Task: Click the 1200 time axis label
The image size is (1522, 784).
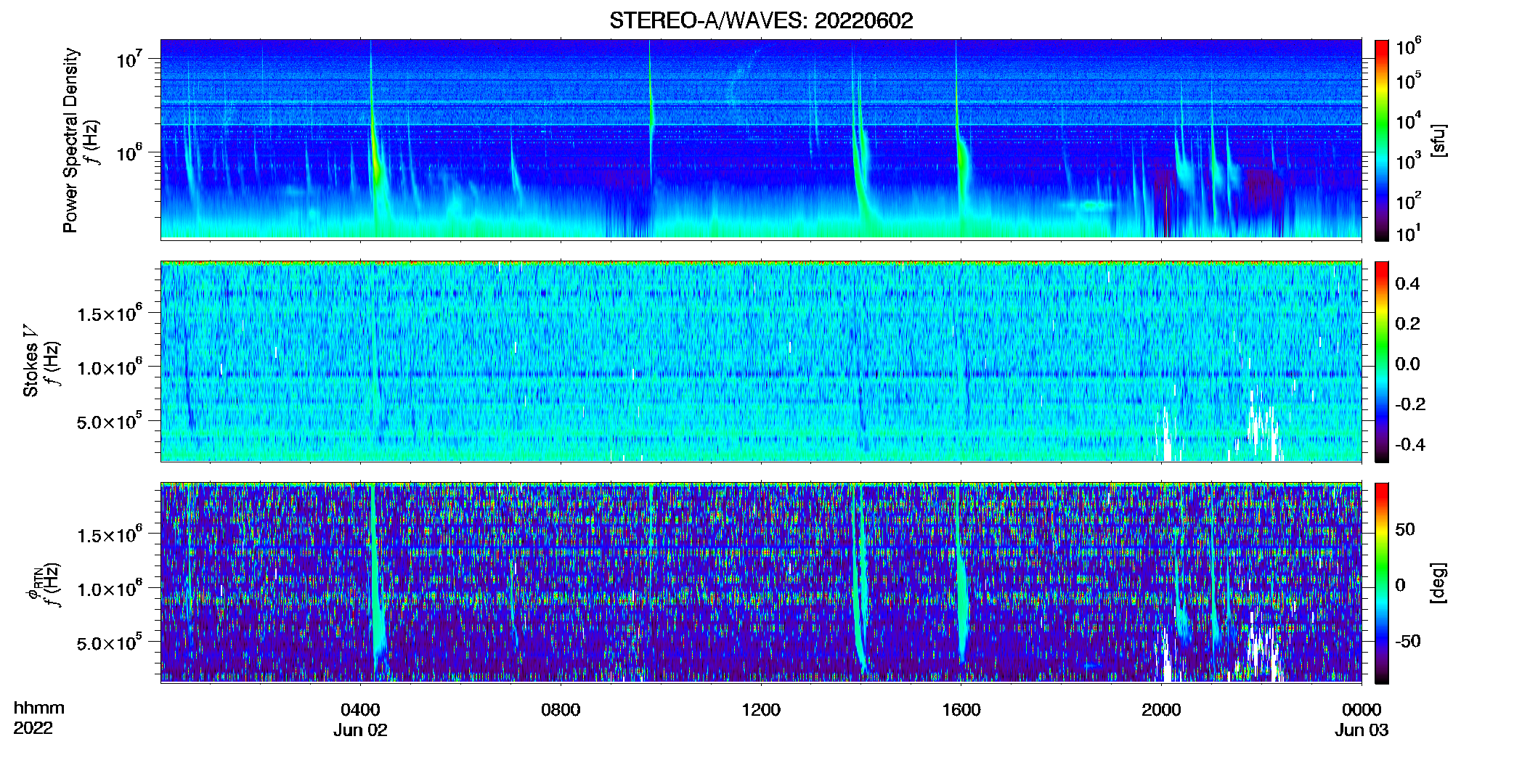Action: pos(761,709)
